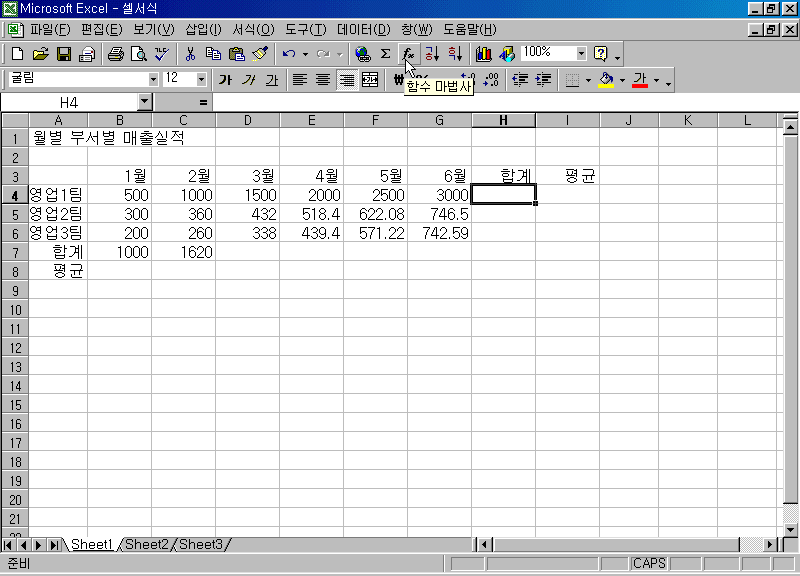Open the Name Box dropdown arrow
Image resolution: width=800 pixels, height=576 pixels.
pyautogui.click(x=145, y=102)
